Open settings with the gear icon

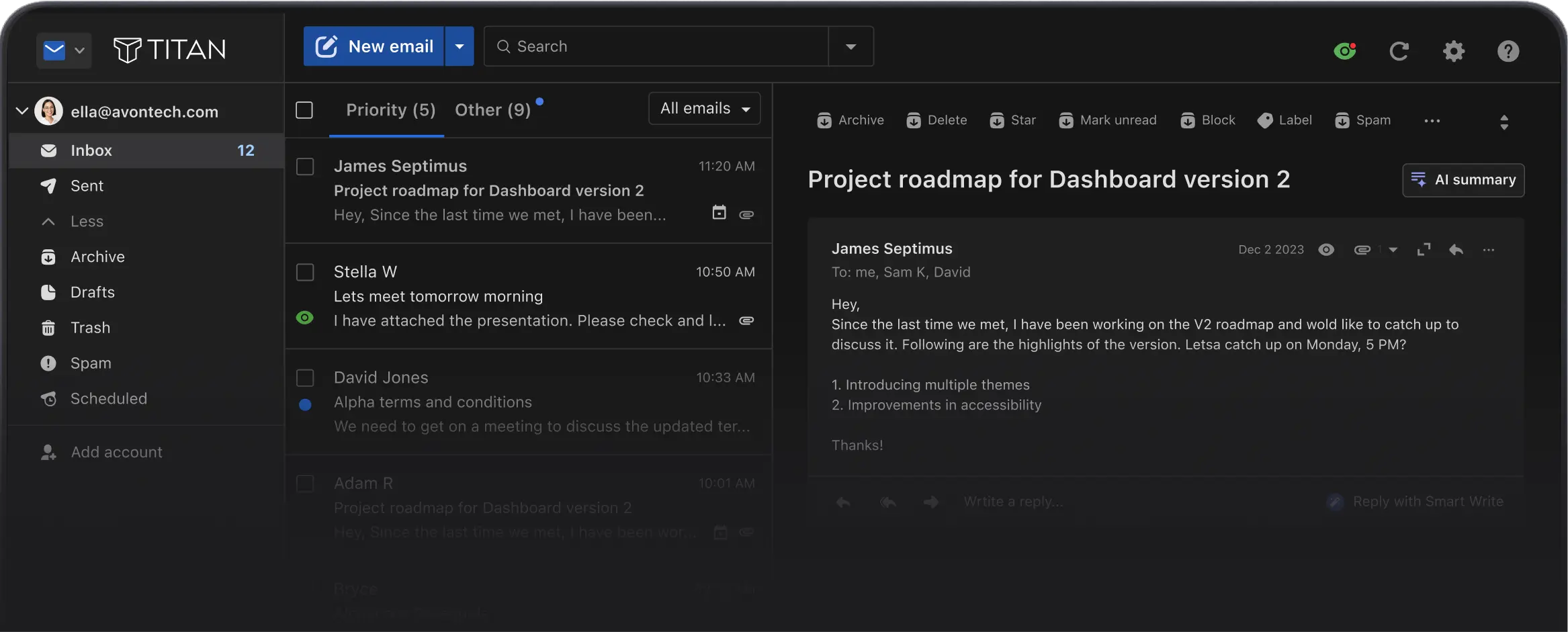1454,51
